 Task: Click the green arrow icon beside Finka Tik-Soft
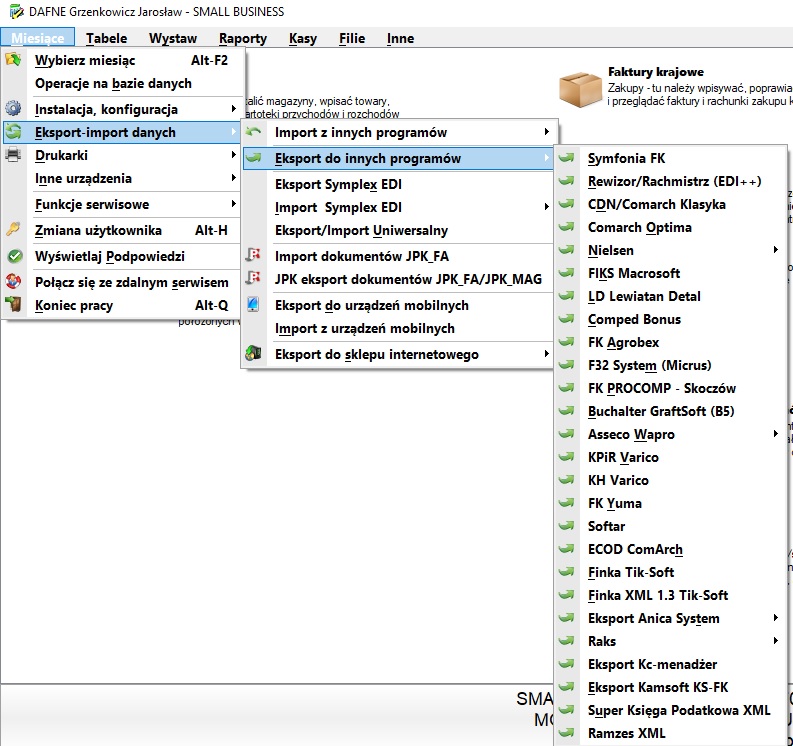[x=567, y=572]
